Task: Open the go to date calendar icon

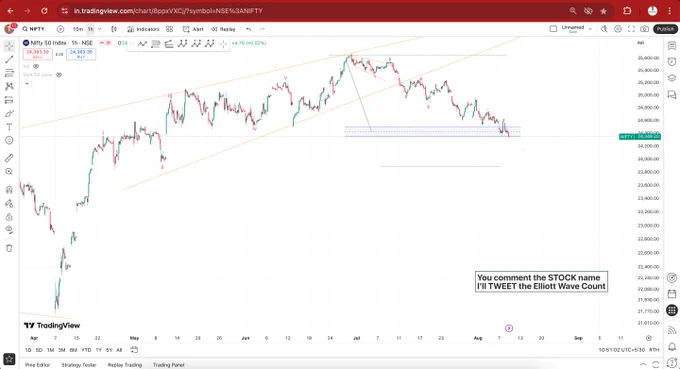Action: pos(134,349)
